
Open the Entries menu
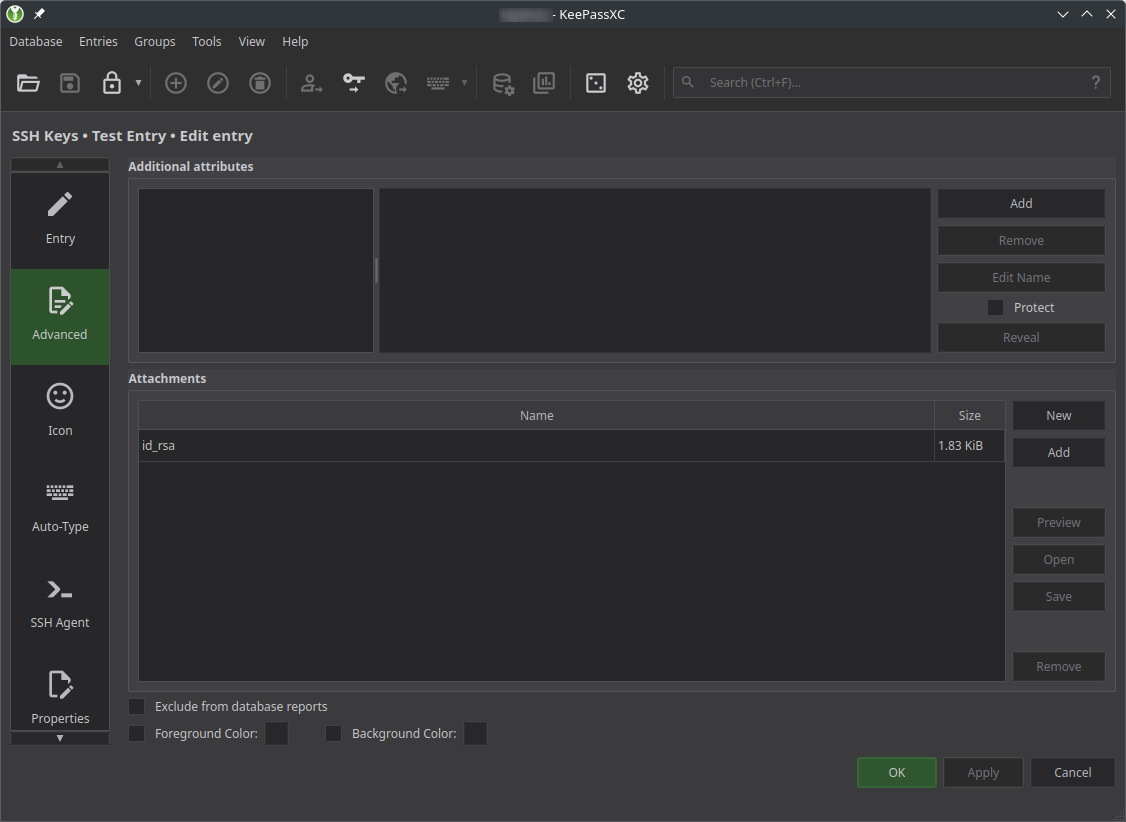[x=97, y=41]
